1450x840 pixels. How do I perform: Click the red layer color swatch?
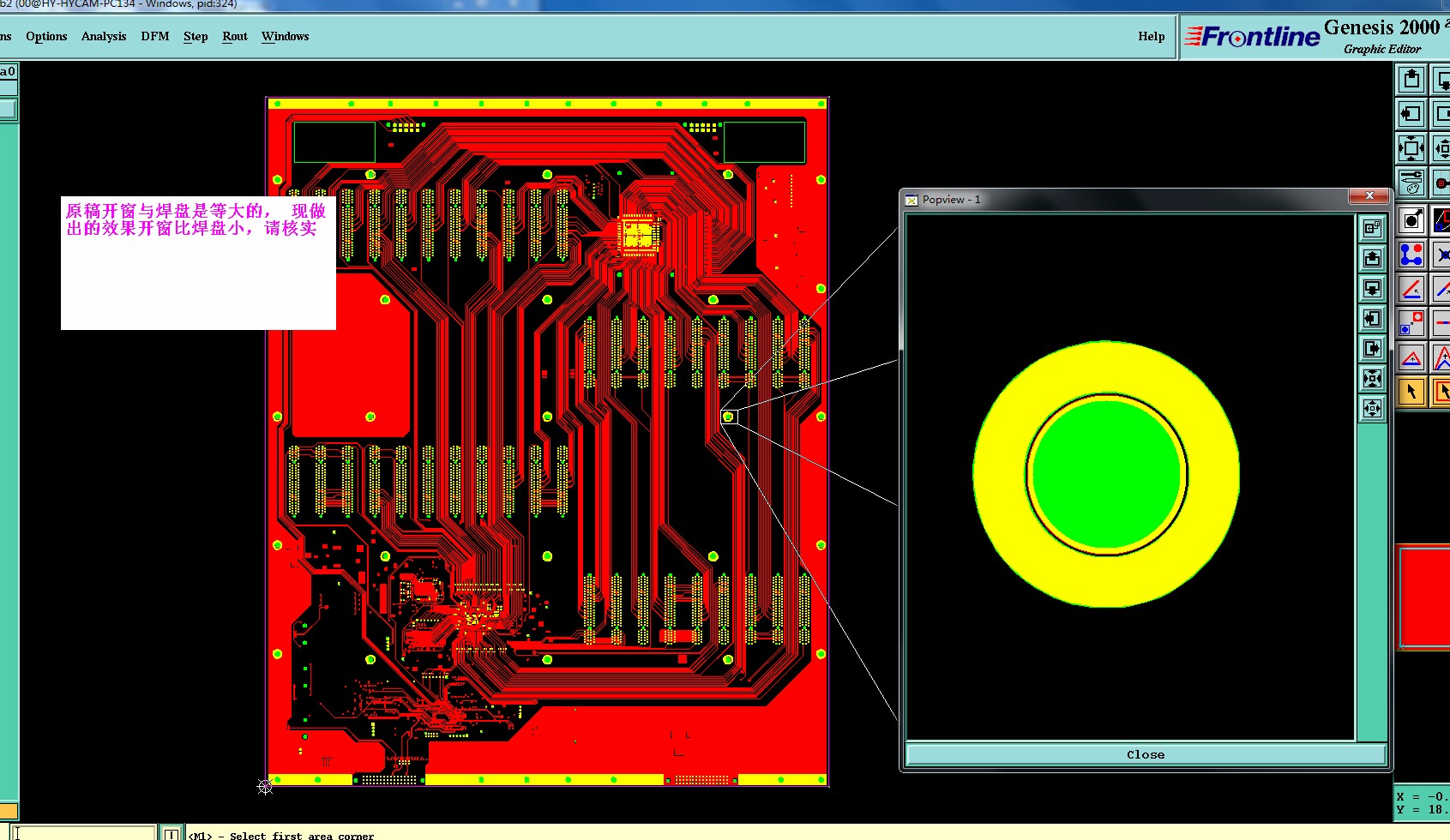1424,597
